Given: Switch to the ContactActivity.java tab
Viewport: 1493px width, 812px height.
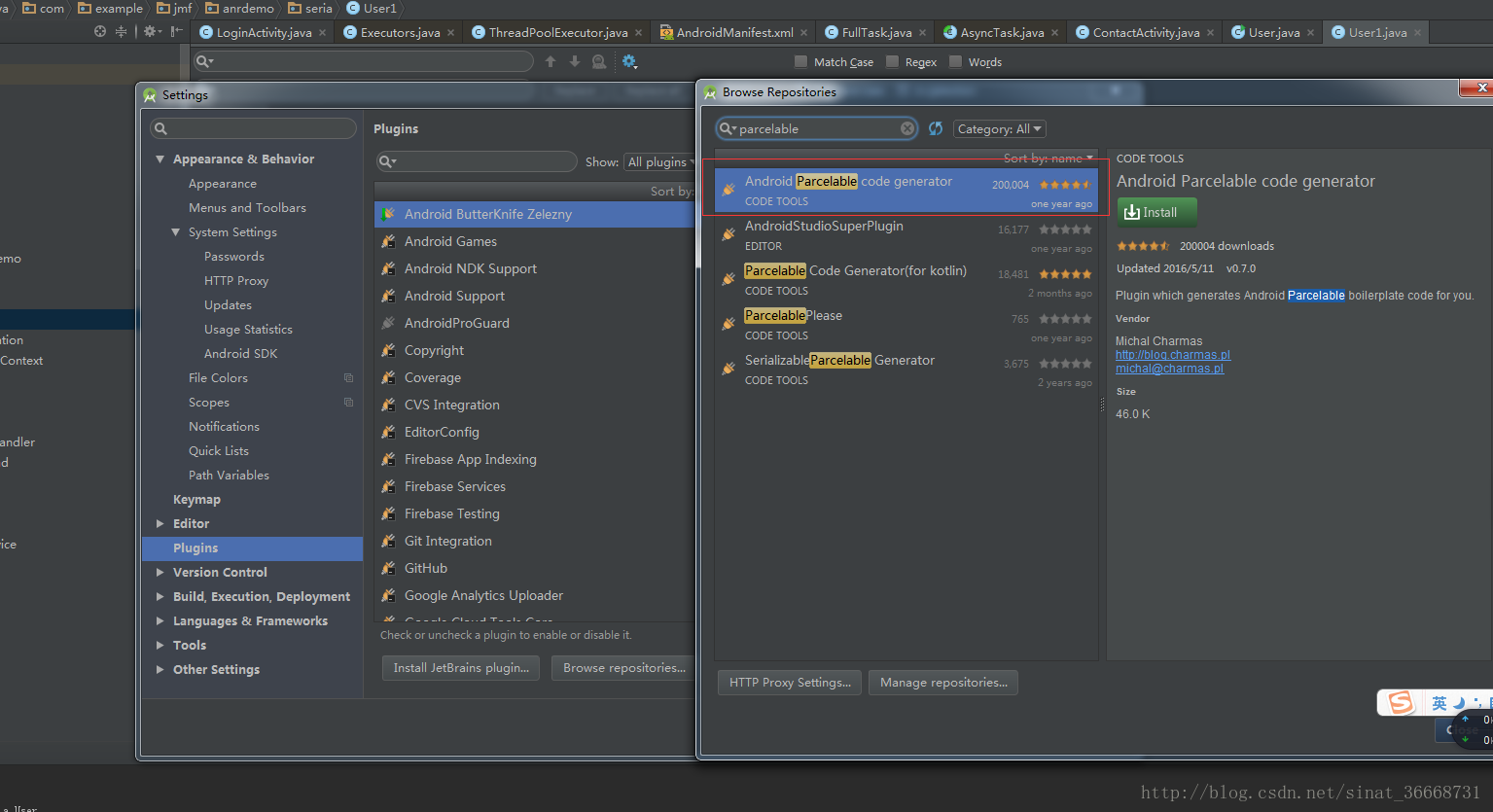Looking at the screenshot, I should coord(1146,32).
